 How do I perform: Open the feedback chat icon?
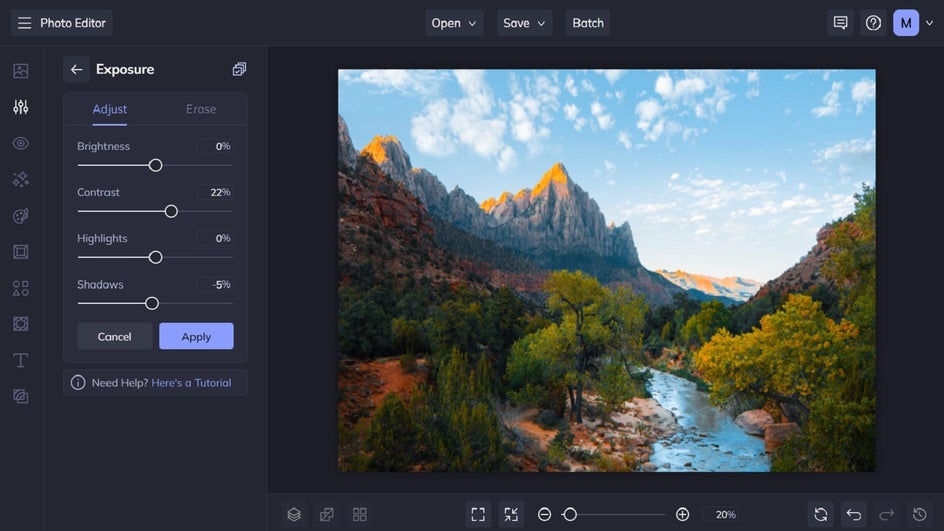pyautogui.click(x=840, y=23)
